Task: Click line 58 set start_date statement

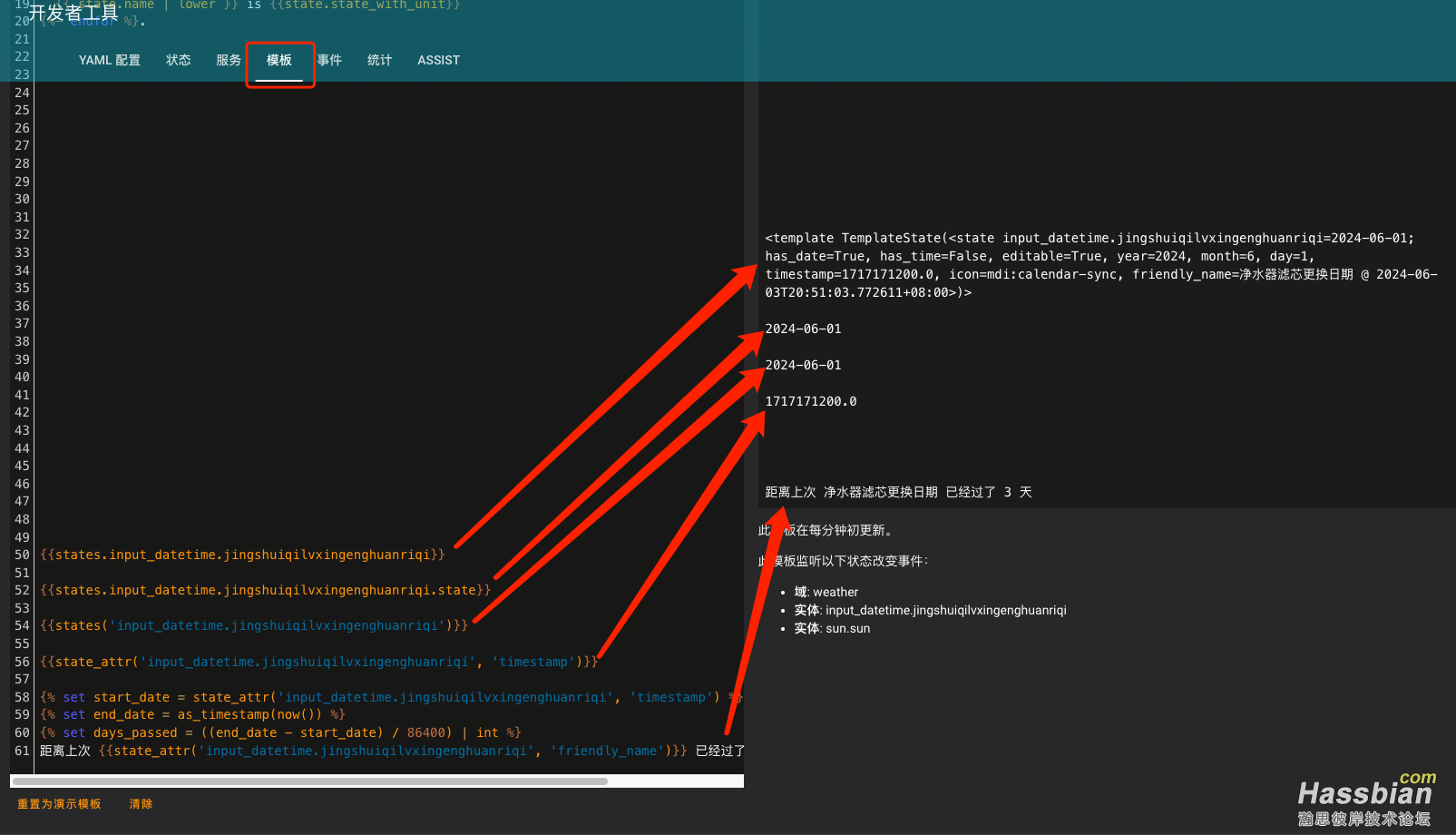Action: 391,697
